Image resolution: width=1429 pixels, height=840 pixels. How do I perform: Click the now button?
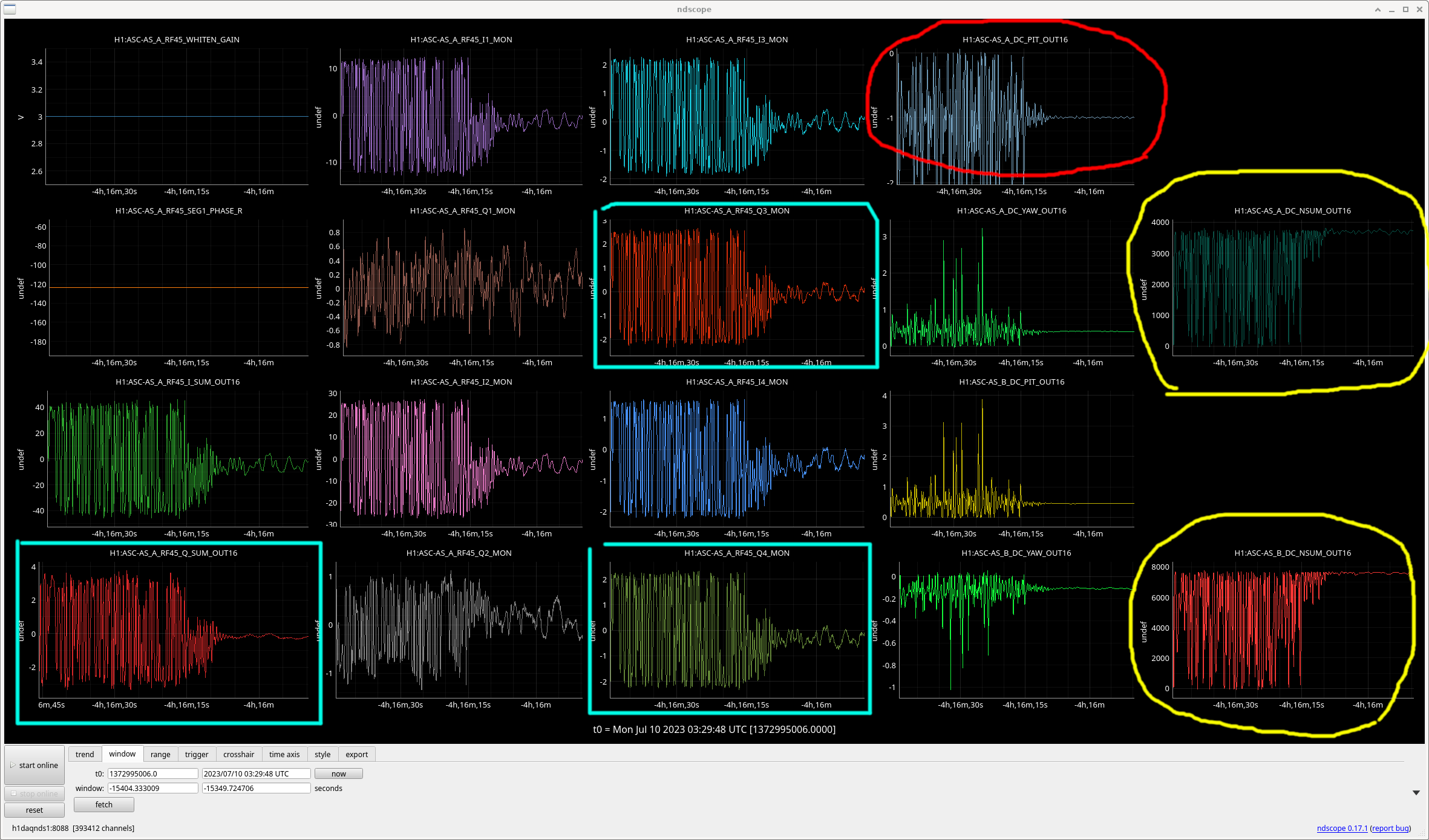click(x=338, y=773)
